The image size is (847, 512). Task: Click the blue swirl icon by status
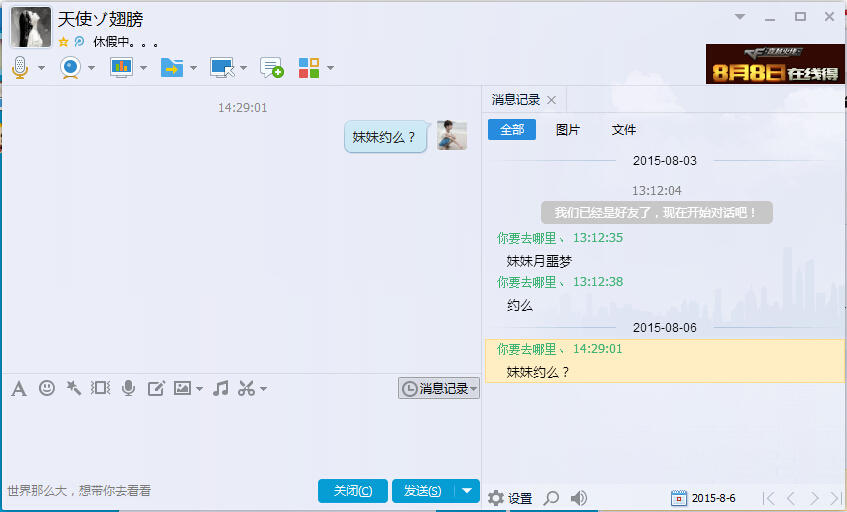(79, 42)
